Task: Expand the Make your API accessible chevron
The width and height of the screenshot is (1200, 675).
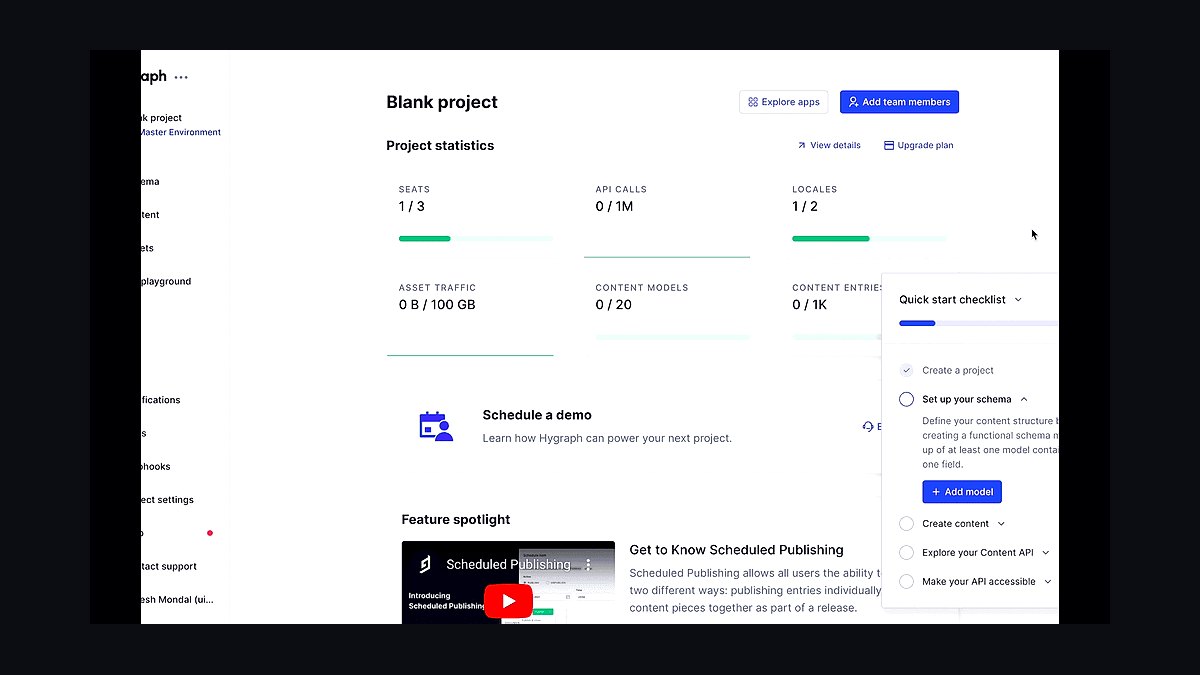Action: (x=1047, y=581)
